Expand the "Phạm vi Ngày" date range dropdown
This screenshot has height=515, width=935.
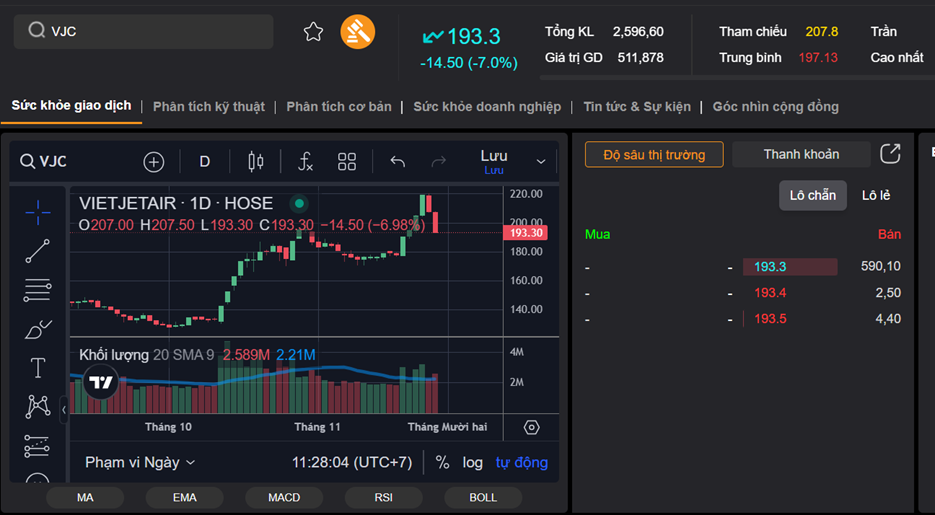[x=140, y=462]
